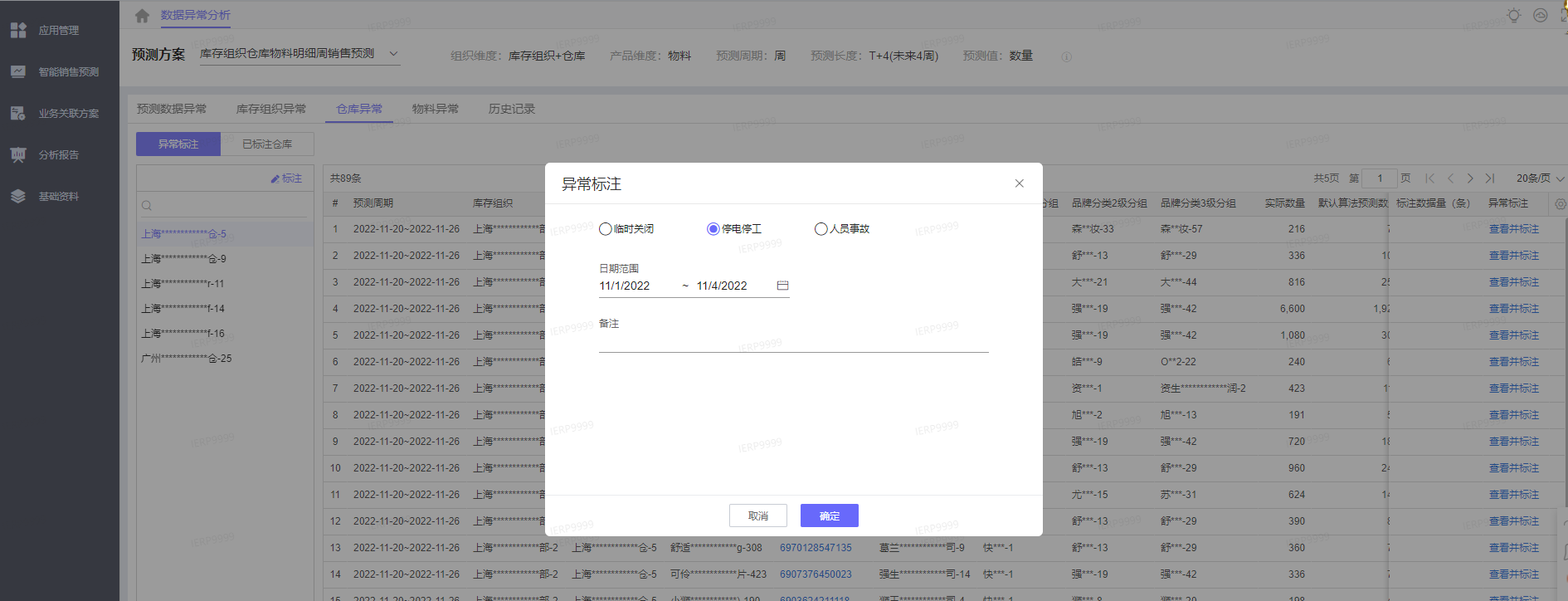This screenshot has width=1568, height=601.
Task: Jump to the last table page
Action: point(1490,178)
